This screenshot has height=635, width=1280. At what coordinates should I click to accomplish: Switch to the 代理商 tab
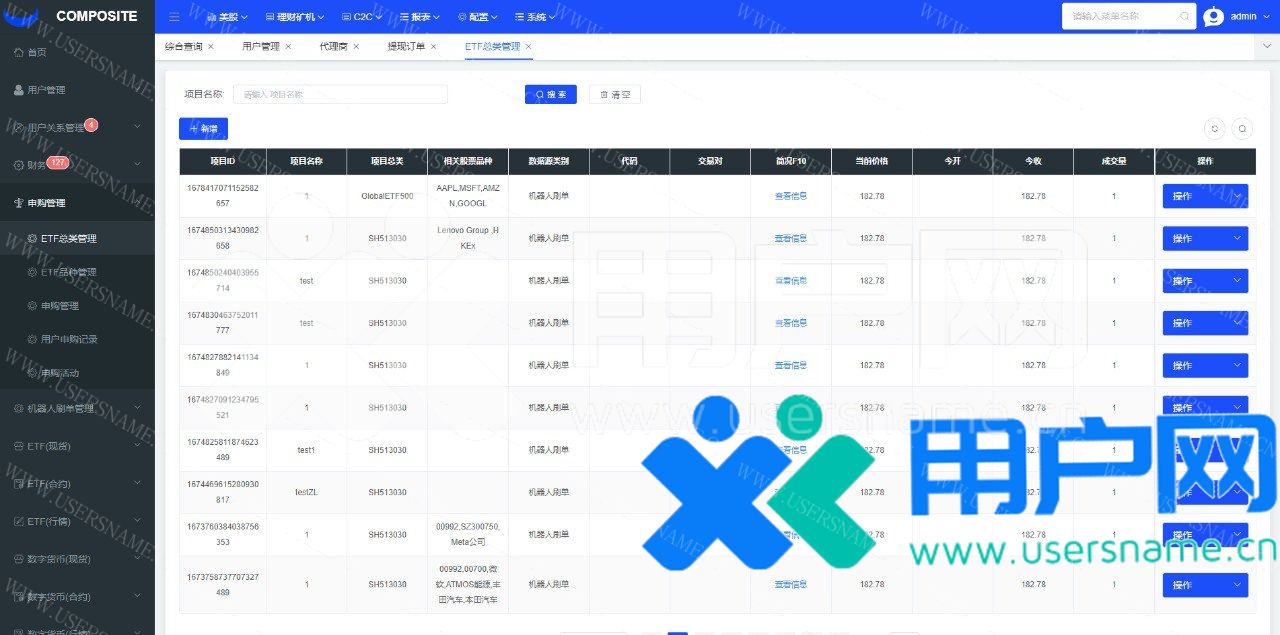pyautogui.click(x=333, y=47)
